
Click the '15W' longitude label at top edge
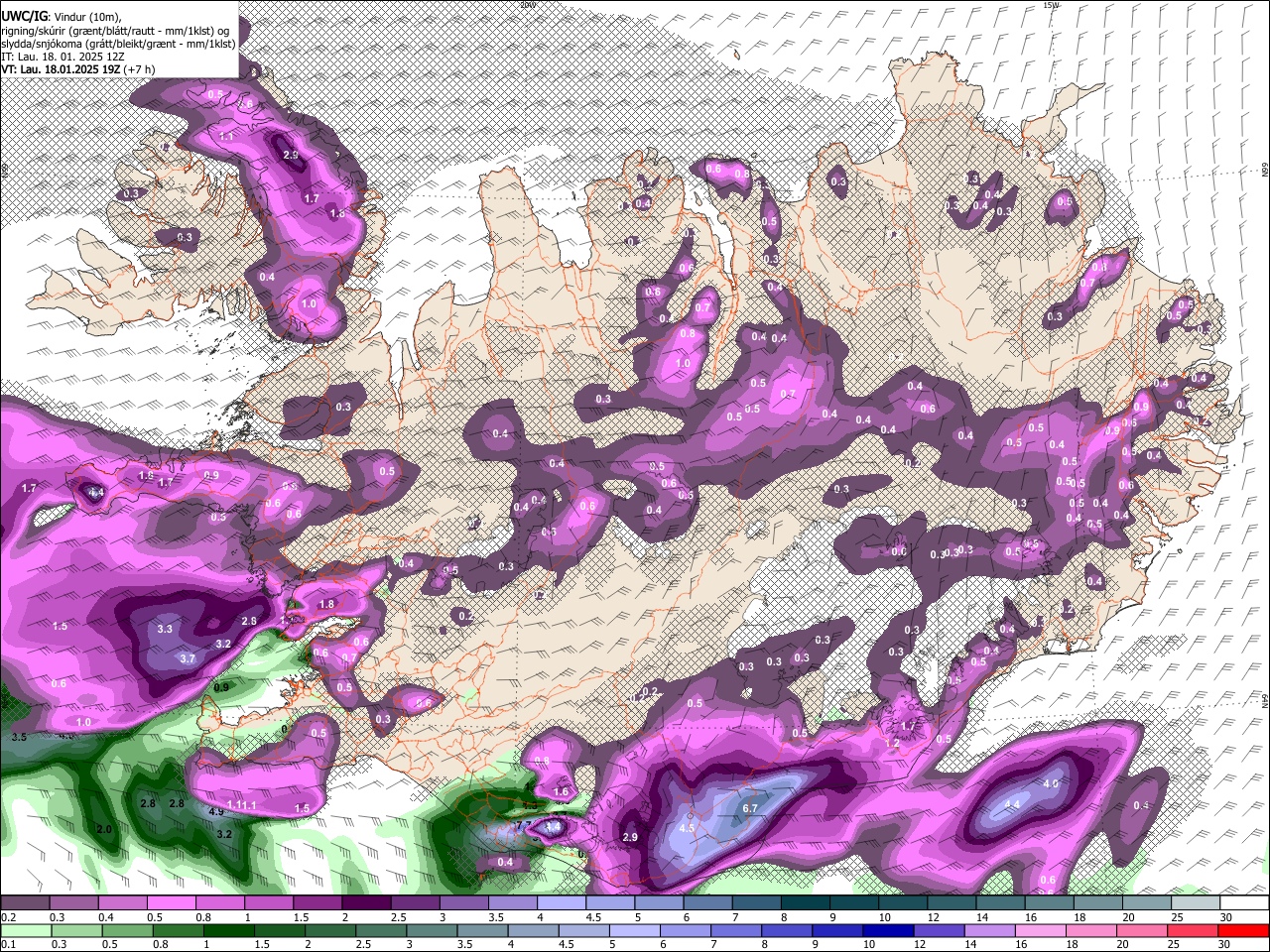[x=1051, y=5]
